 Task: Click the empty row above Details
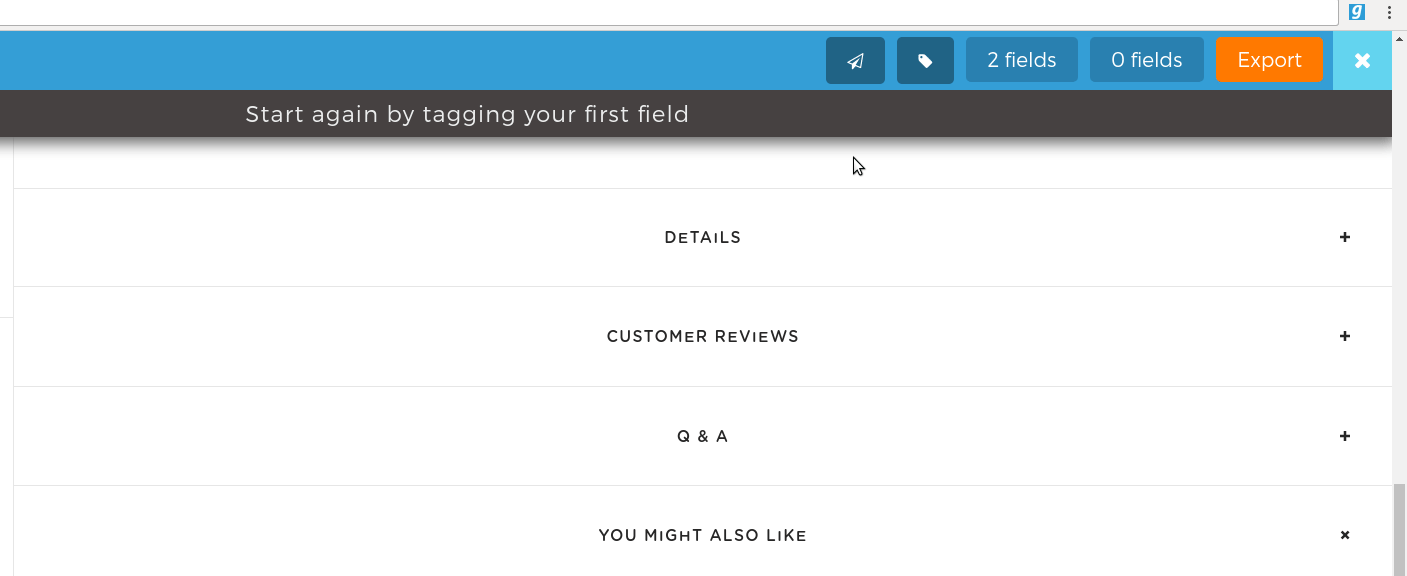[x=703, y=163]
